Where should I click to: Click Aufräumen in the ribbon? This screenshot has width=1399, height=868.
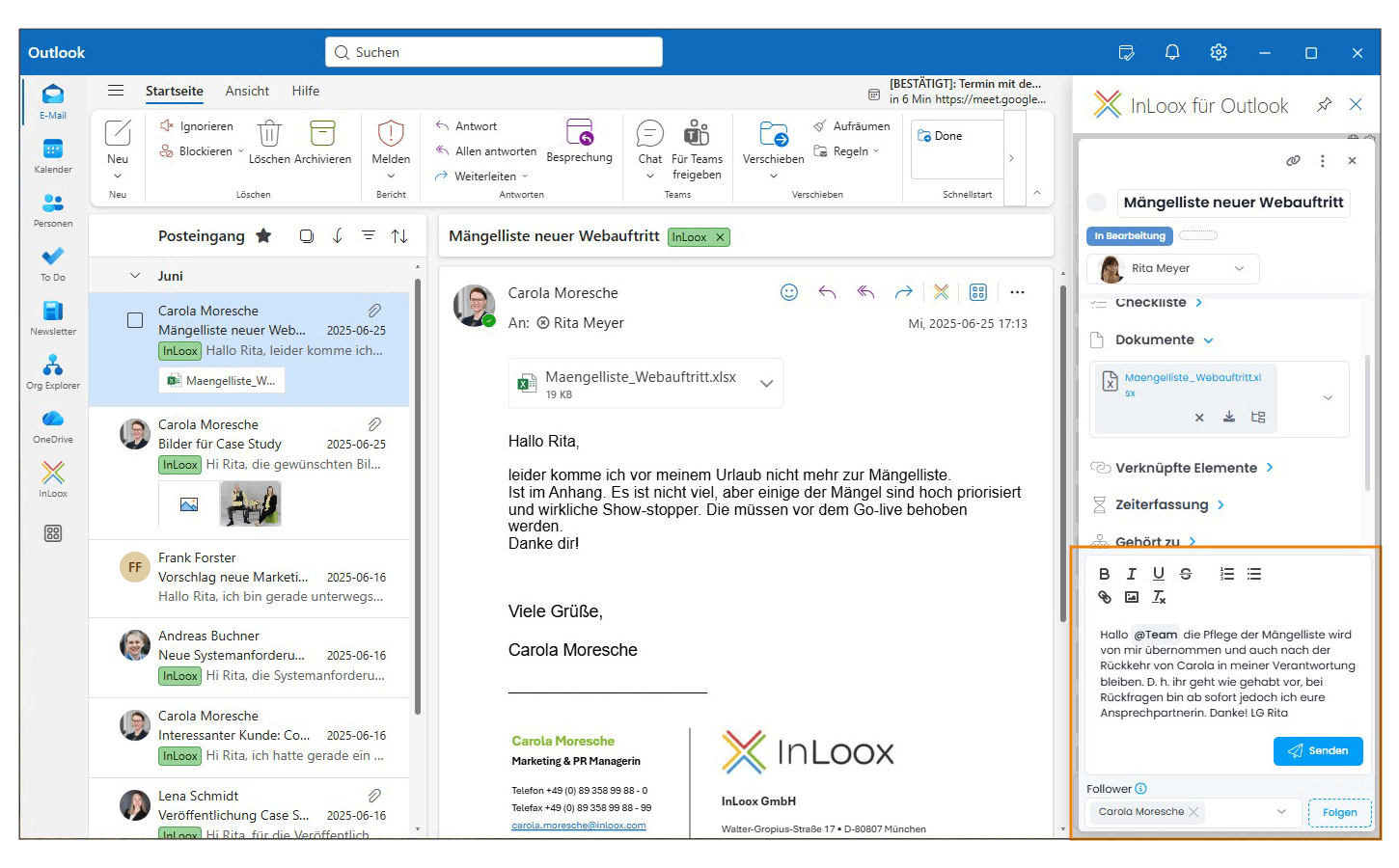pos(851,126)
